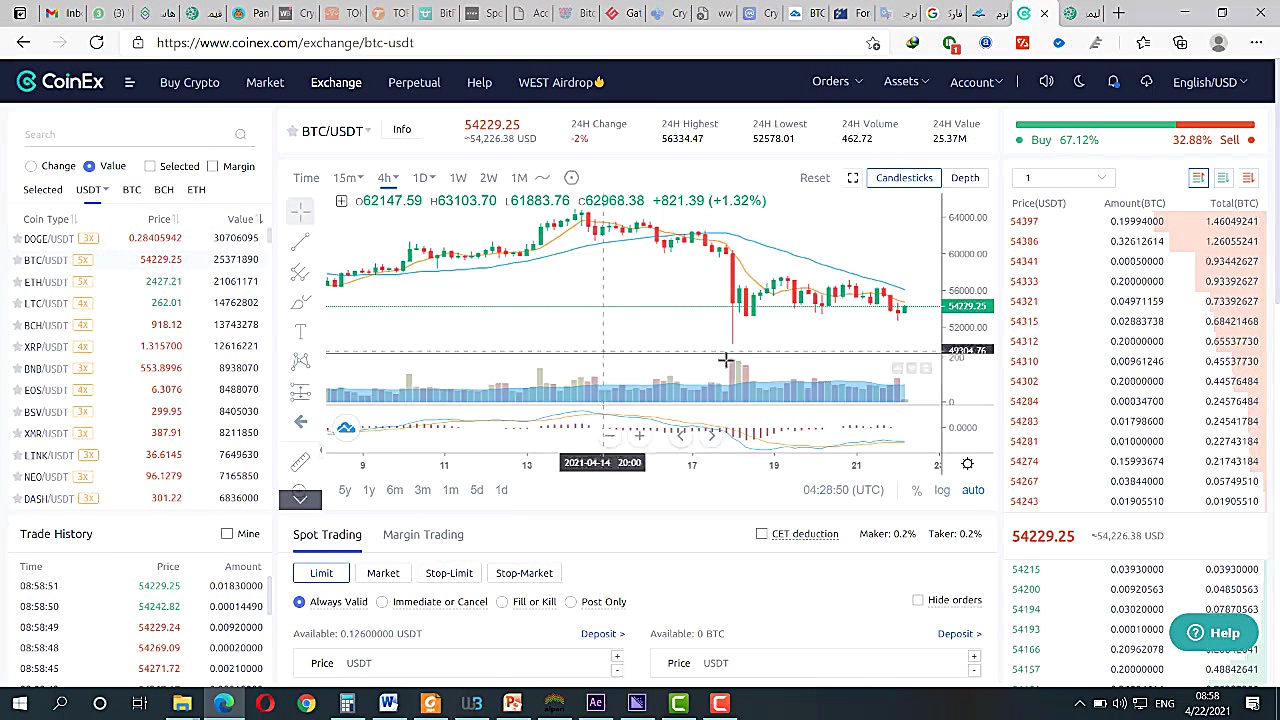Select the ruler measure tool
The height and width of the screenshot is (720, 1280).
click(300, 462)
